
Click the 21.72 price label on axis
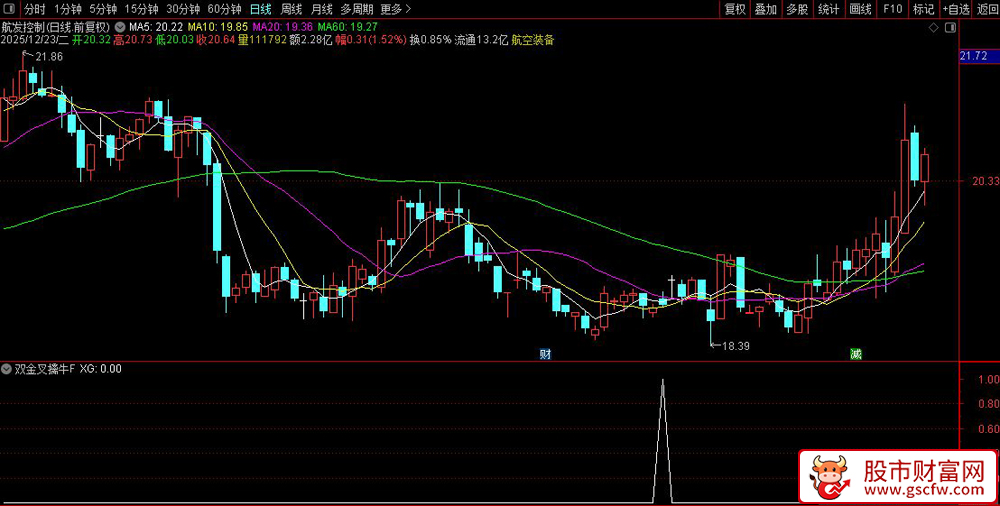pyautogui.click(x=973, y=57)
